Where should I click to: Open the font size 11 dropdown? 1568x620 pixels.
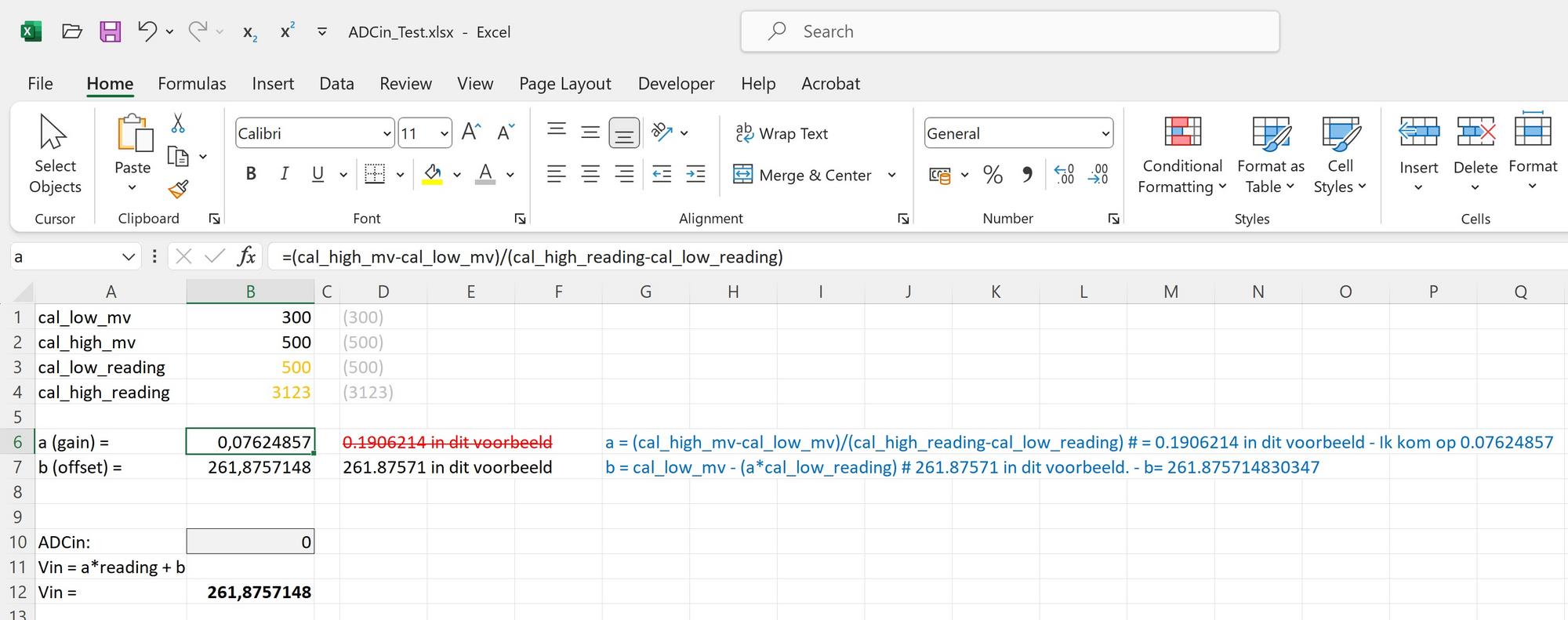pos(445,133)
